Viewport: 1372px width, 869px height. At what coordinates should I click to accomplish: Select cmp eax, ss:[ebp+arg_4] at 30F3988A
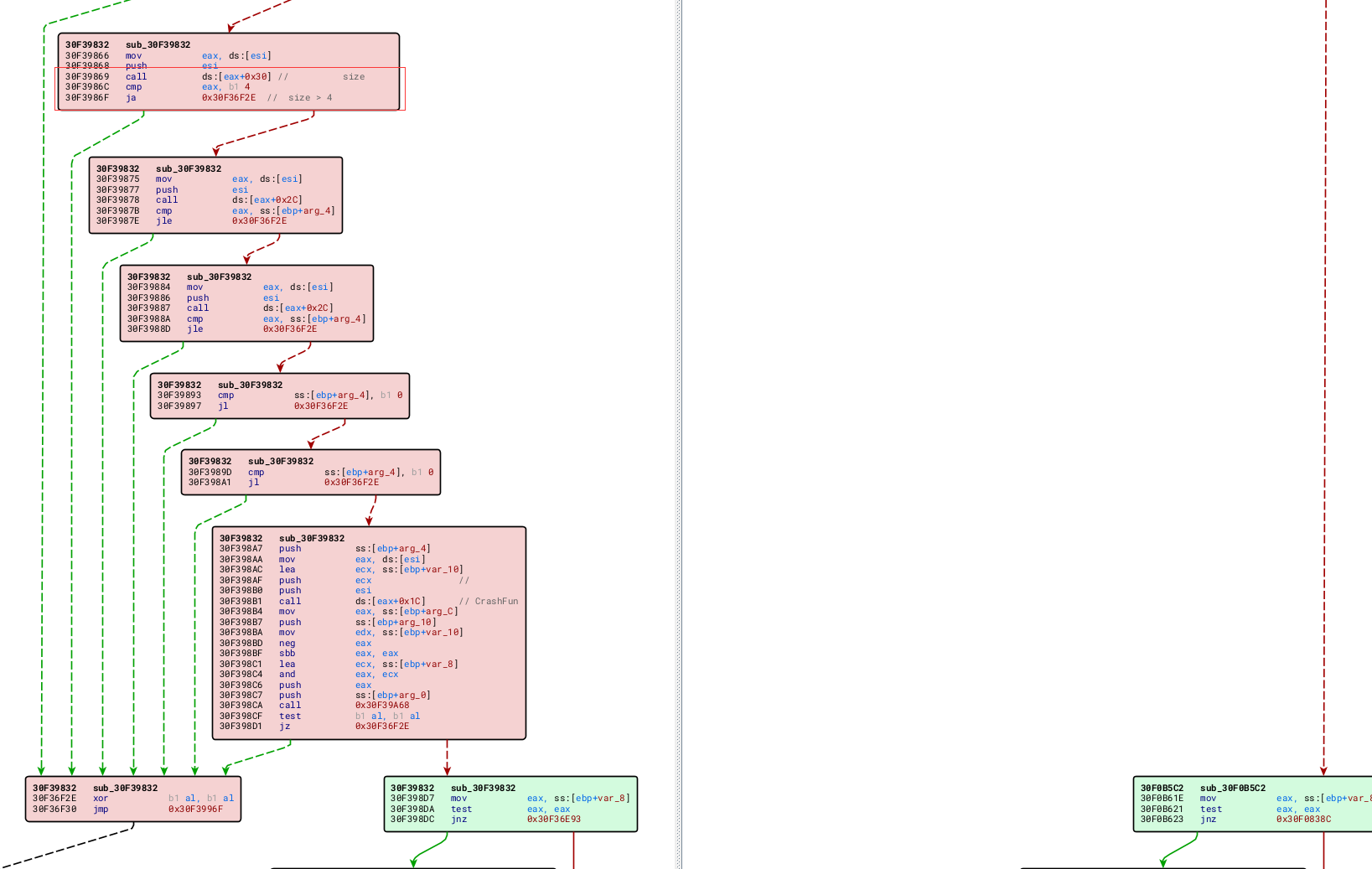click(246, 319)
